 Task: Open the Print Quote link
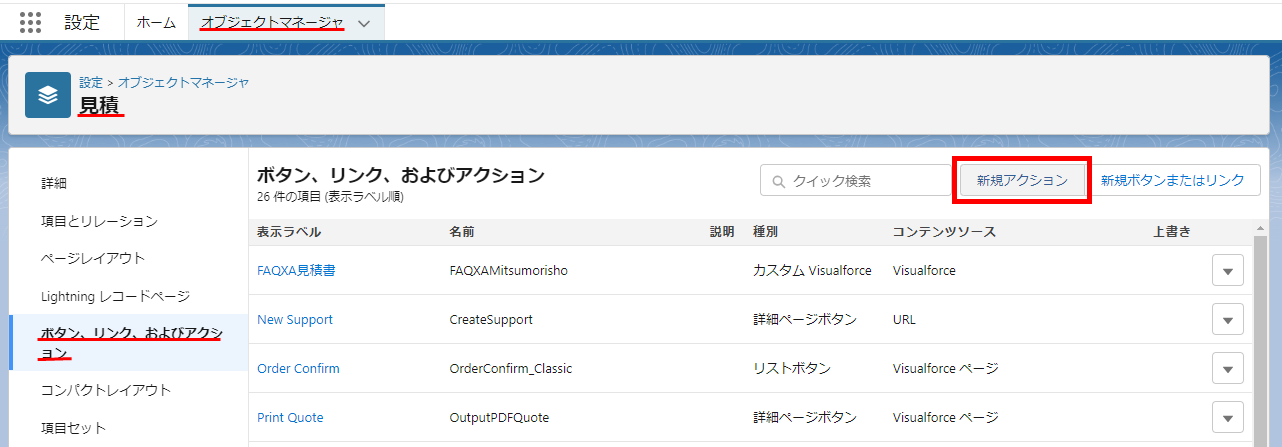(290, 417)
